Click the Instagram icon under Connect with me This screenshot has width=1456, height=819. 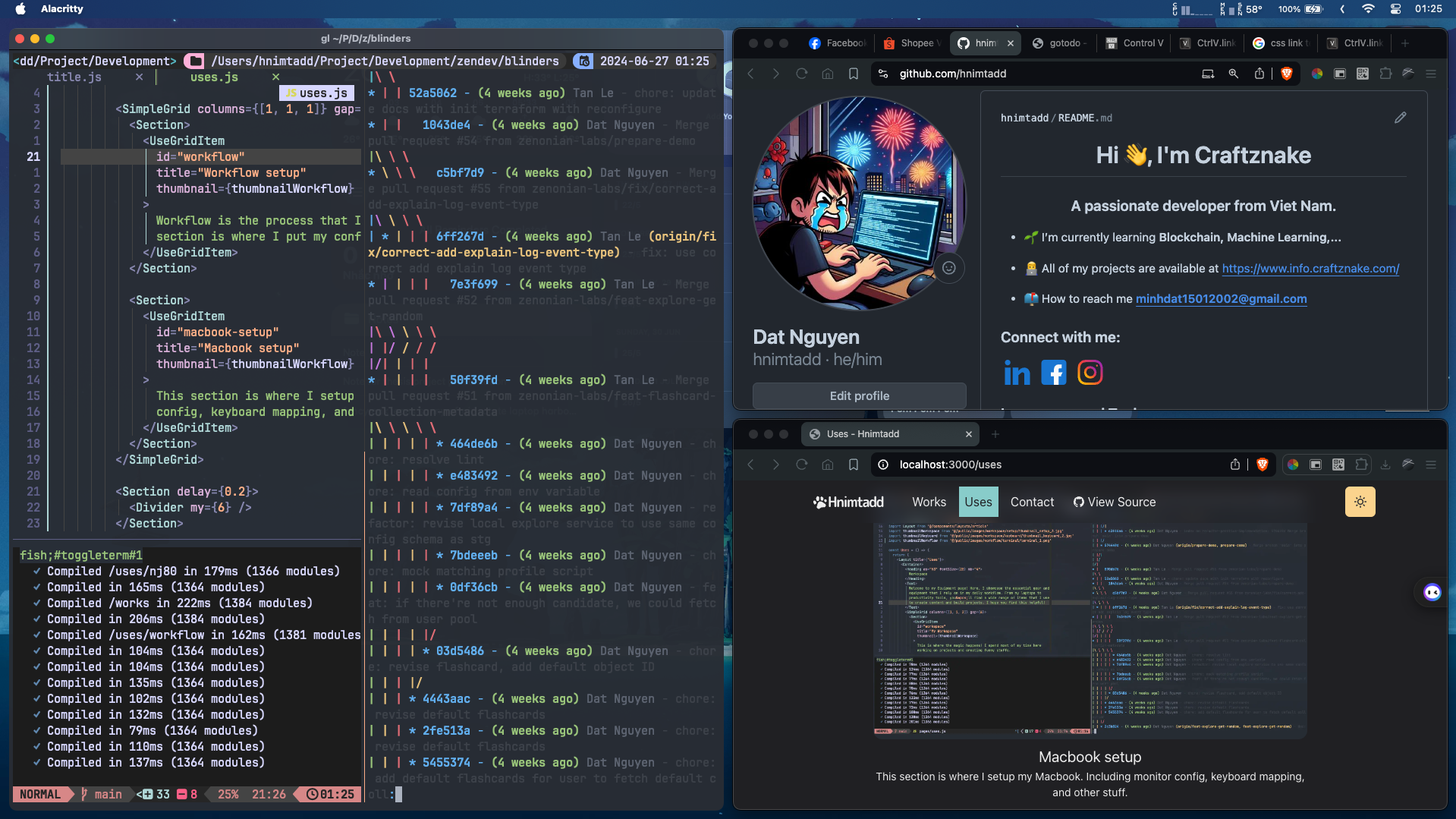1090,373
